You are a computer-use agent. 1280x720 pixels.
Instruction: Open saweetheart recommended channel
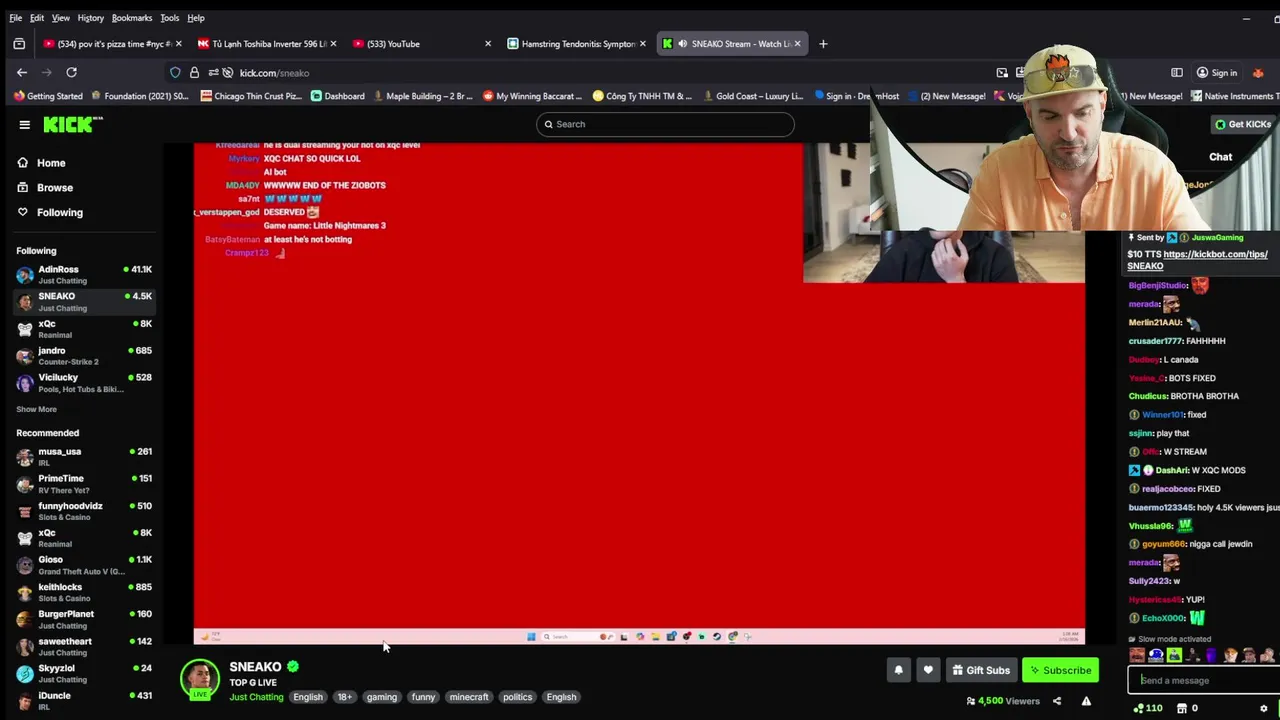[x=84, y=646]
